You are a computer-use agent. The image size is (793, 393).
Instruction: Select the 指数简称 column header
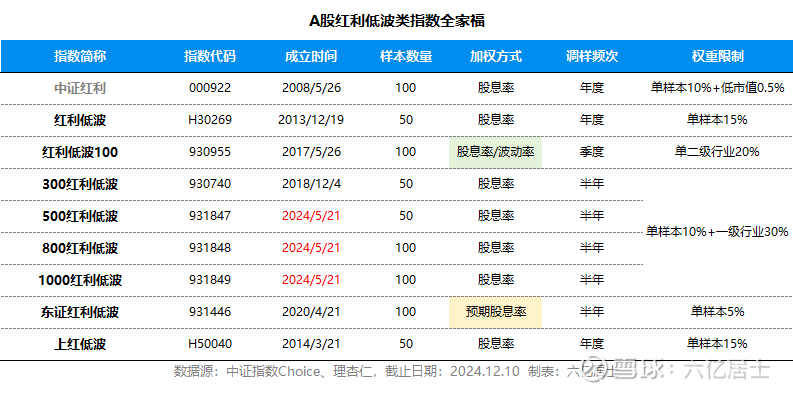point(80,56)
